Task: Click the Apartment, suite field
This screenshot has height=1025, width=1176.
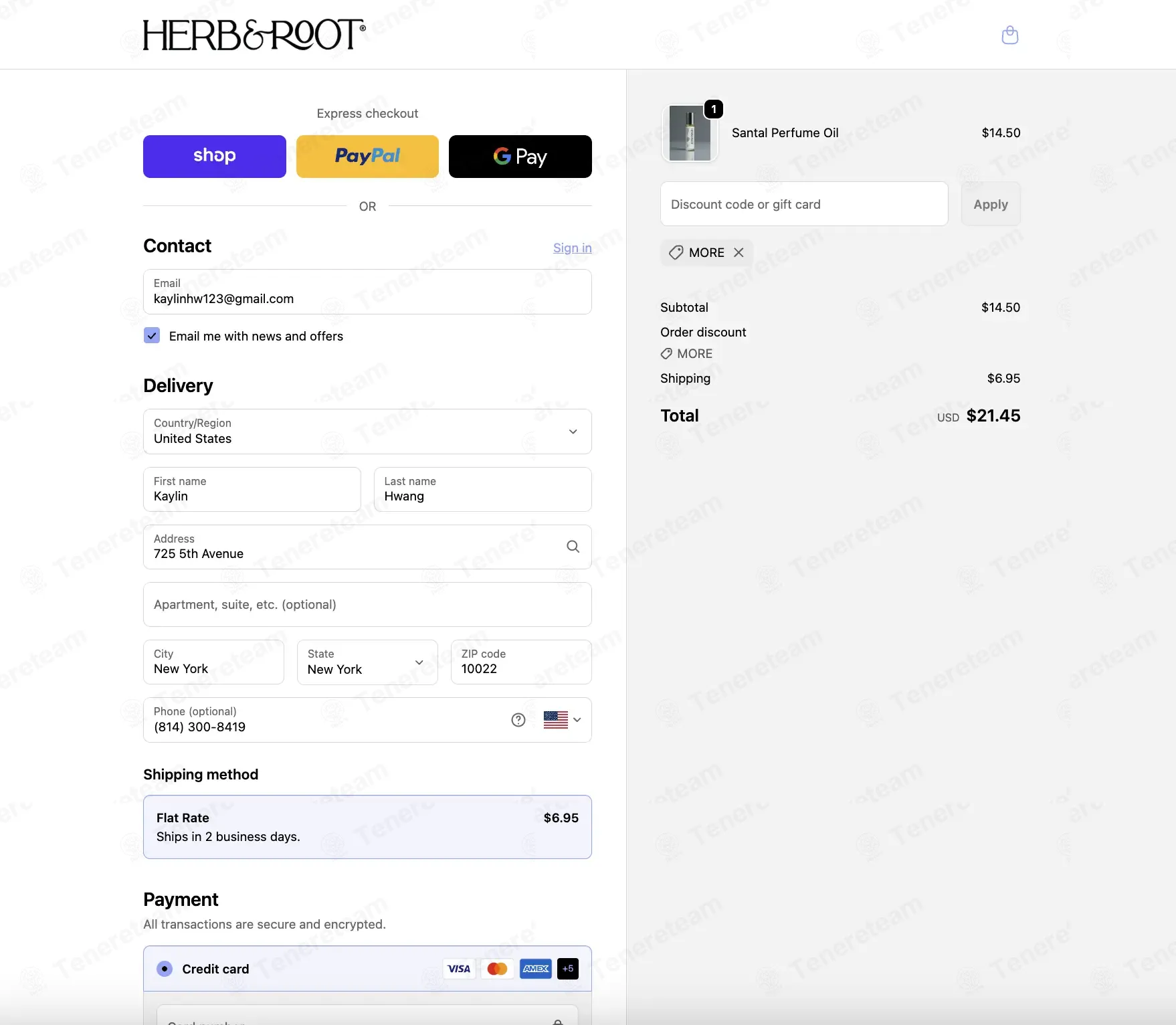Action: pos(367,605)
